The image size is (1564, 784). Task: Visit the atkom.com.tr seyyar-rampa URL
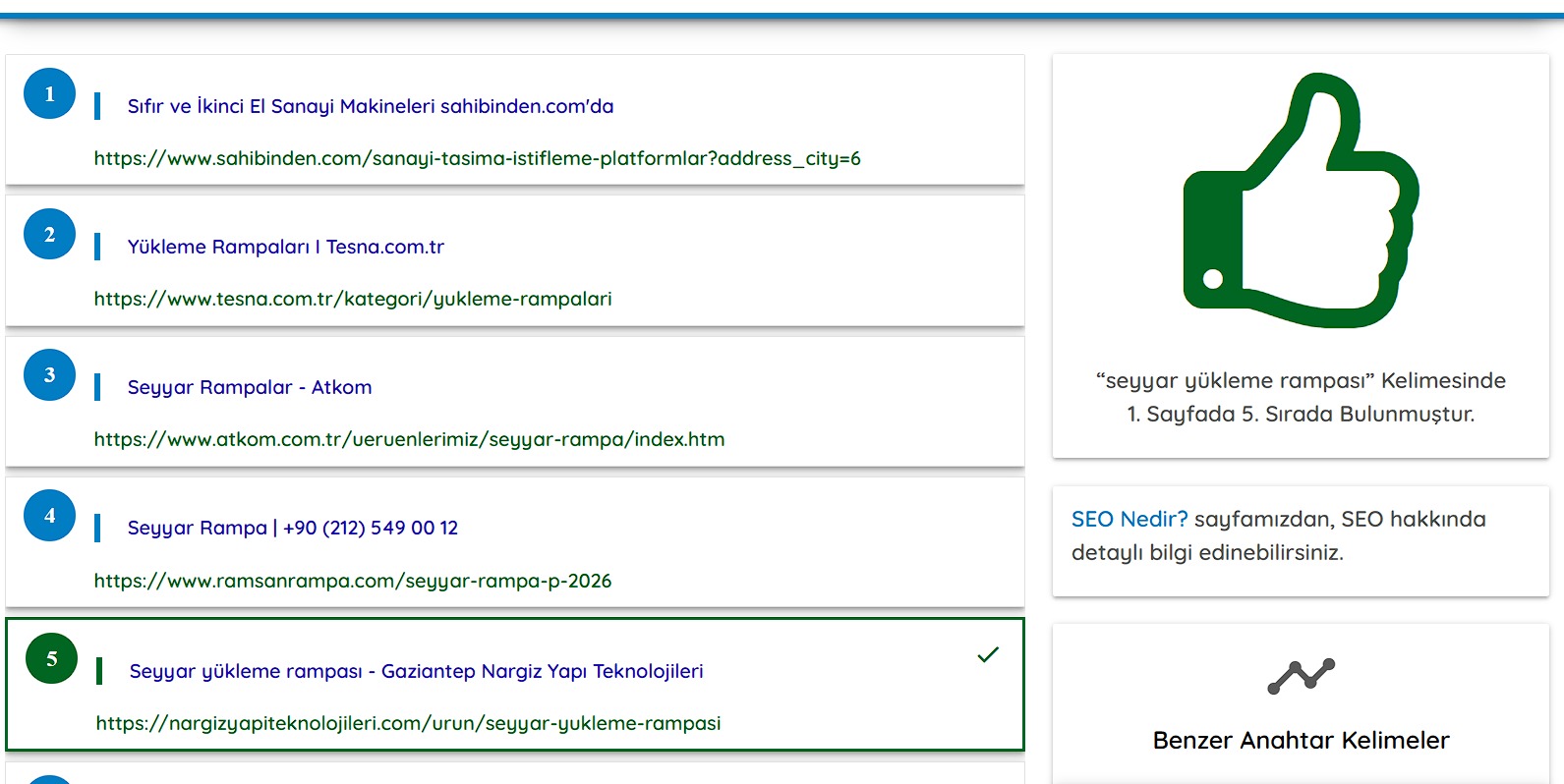coord(409,439)
